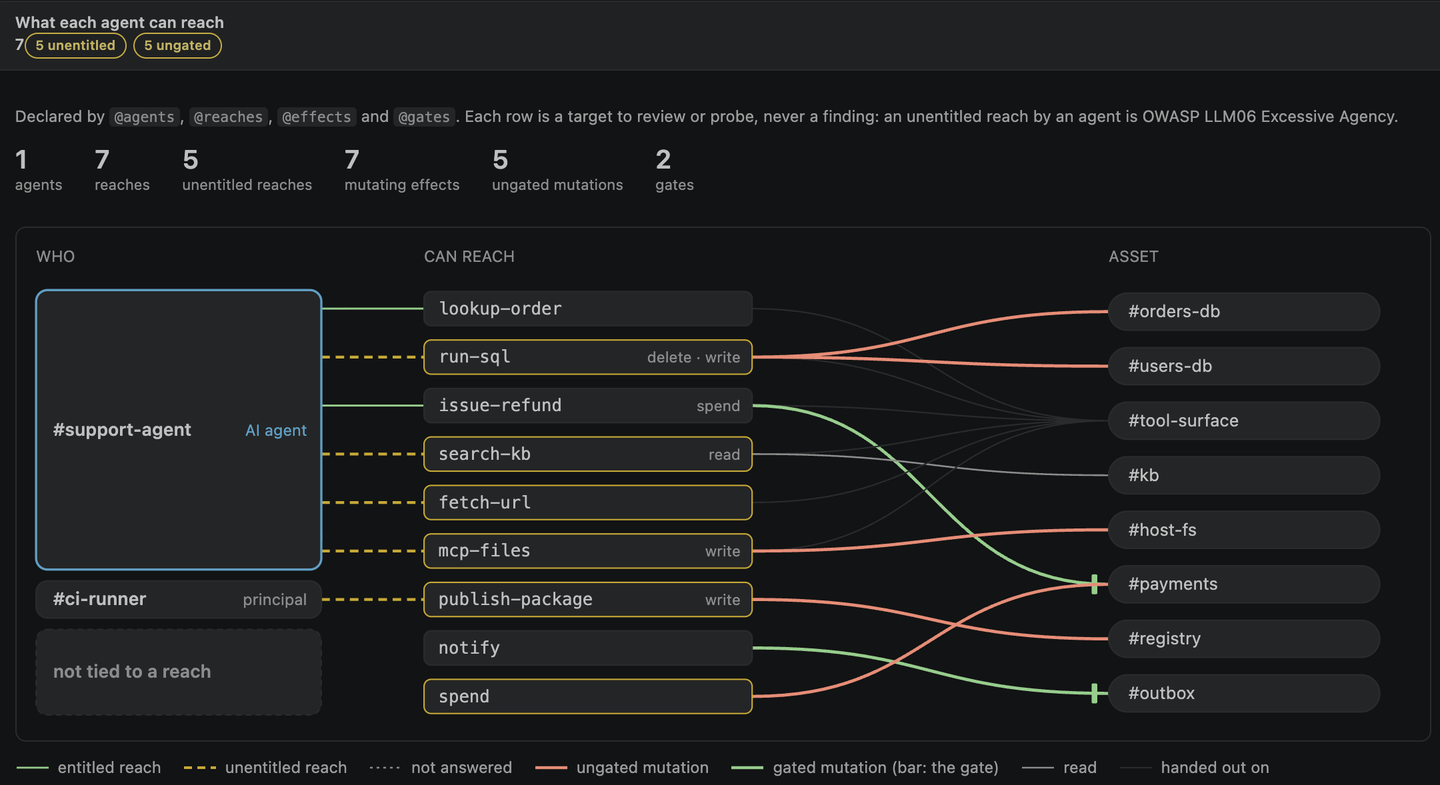Click the #host-fs asset

1244,529
